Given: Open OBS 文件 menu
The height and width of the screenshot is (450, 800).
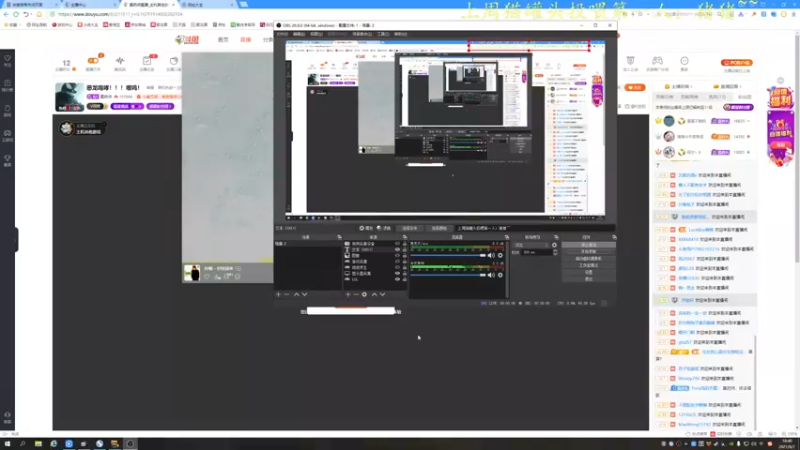Looking at the screenshot, I should (x=282, y=34).
